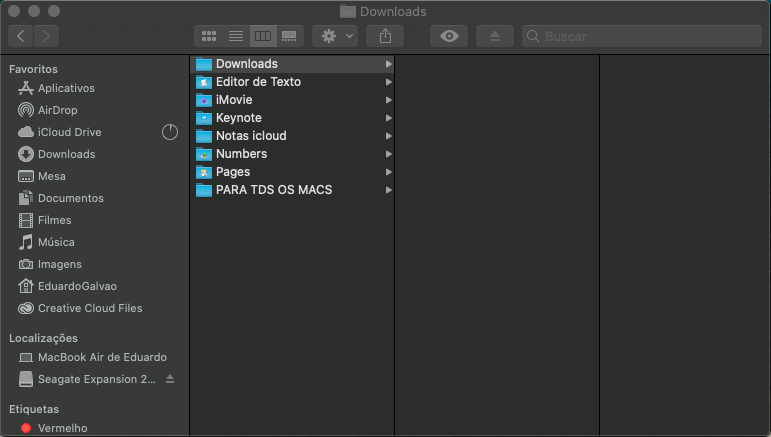Expand the Keynote folder arrow
This screenshot has width=771, height=437.
pos(388,118)
